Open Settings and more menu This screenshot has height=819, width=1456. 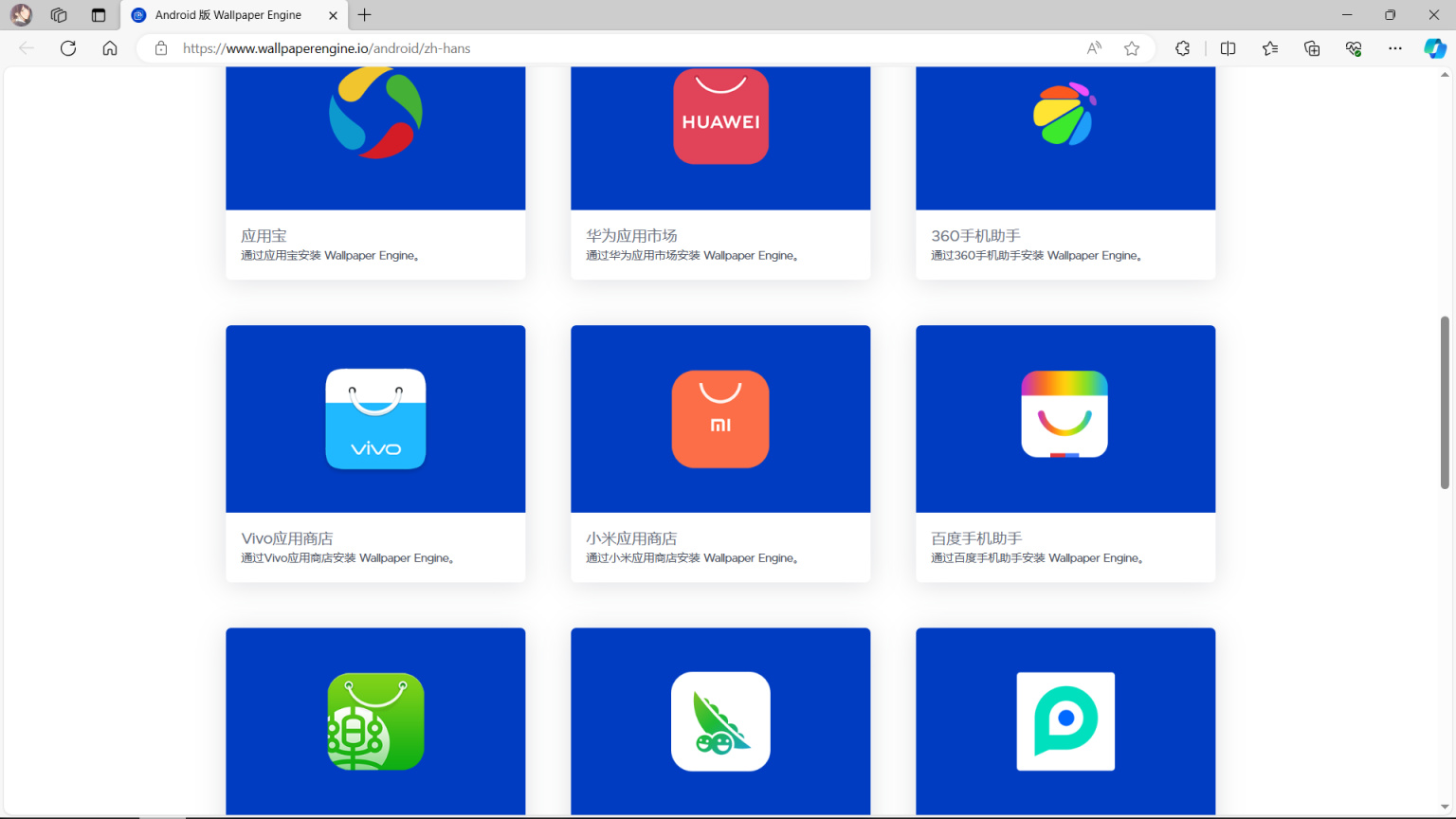tap(1395, 48)
